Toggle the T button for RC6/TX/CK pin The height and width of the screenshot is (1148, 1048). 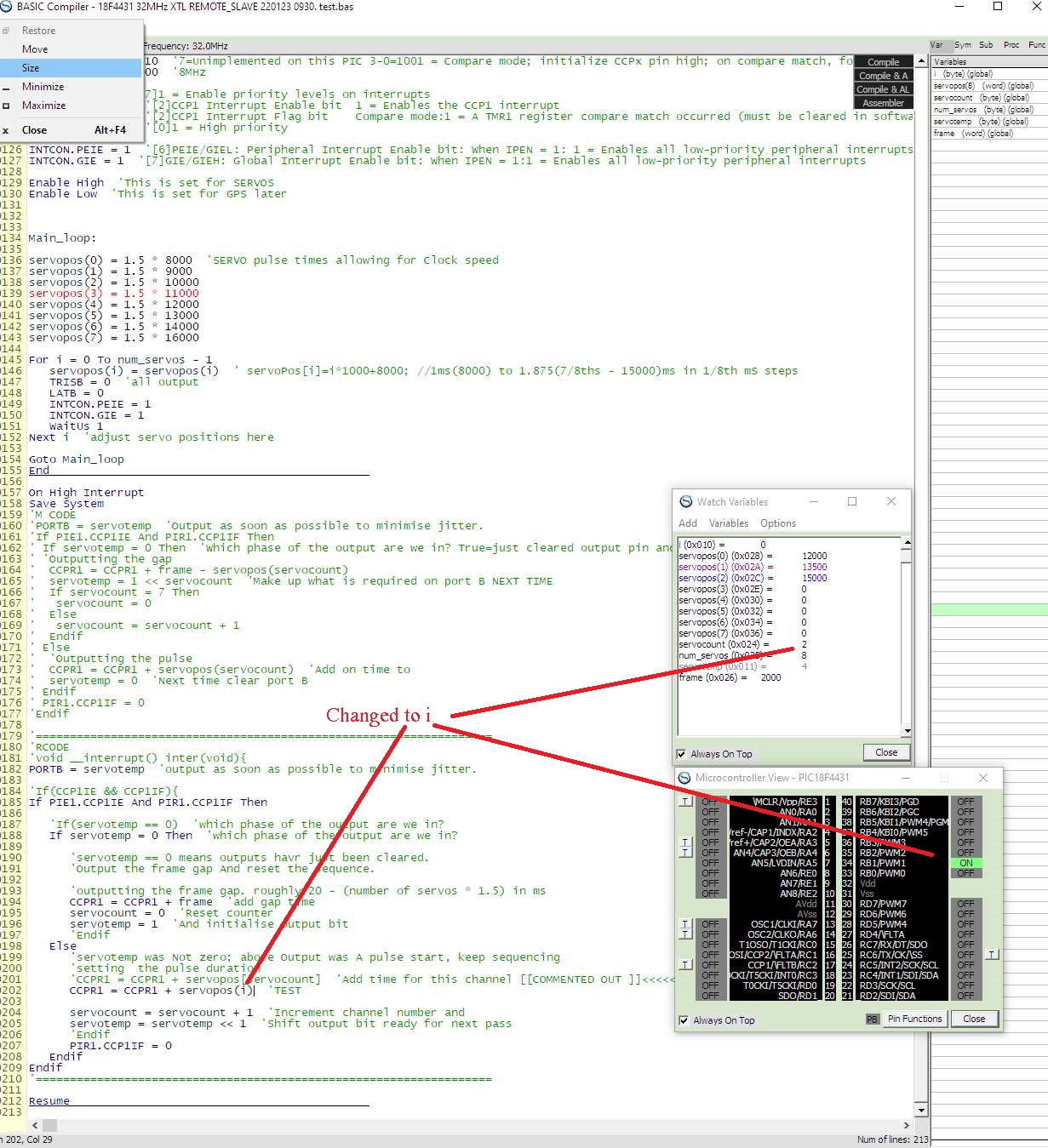[x=992, y=954]
